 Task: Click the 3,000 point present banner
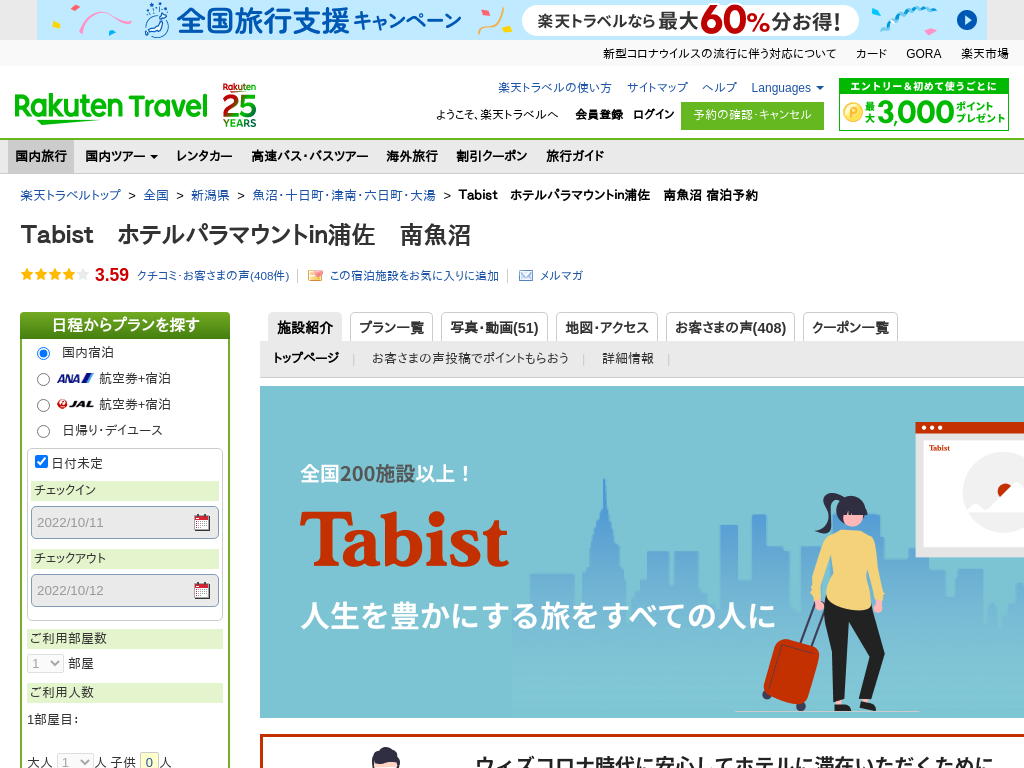[923, 104]
